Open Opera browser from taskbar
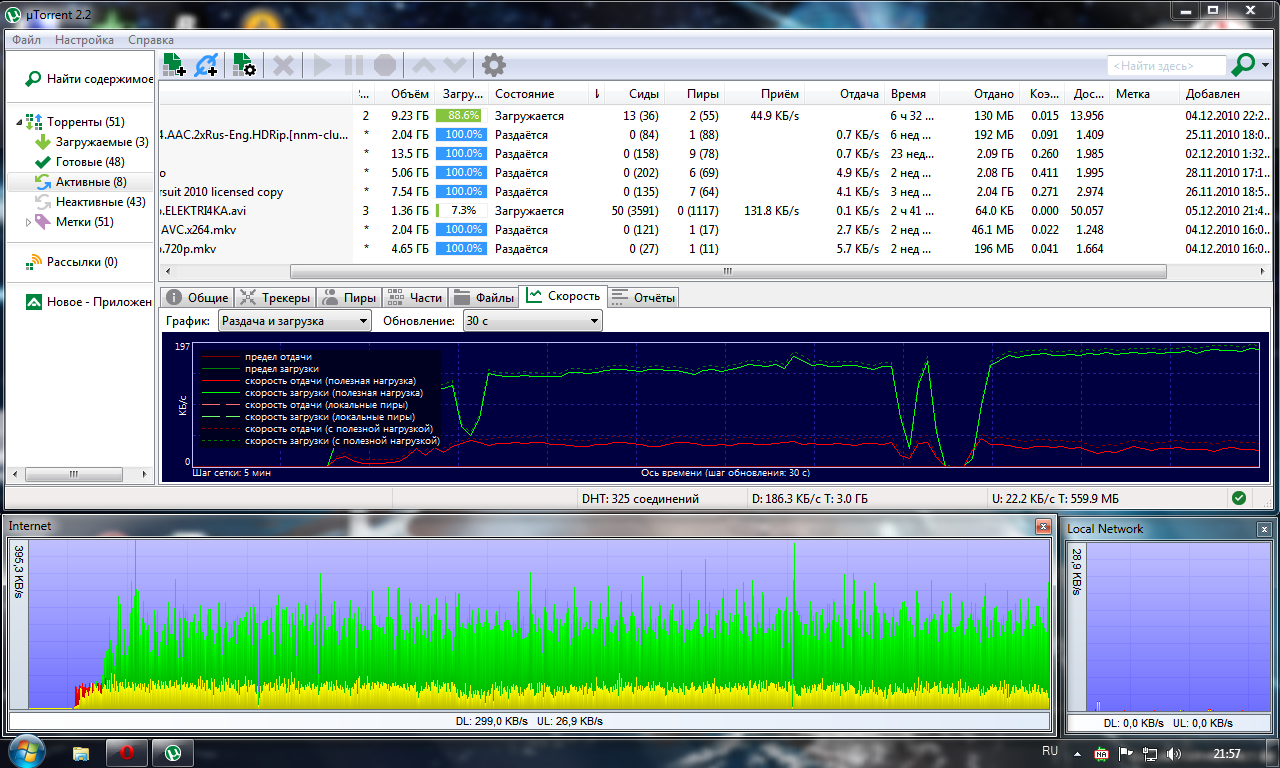This screenshot has height=768, width=1280. [127, 752]
